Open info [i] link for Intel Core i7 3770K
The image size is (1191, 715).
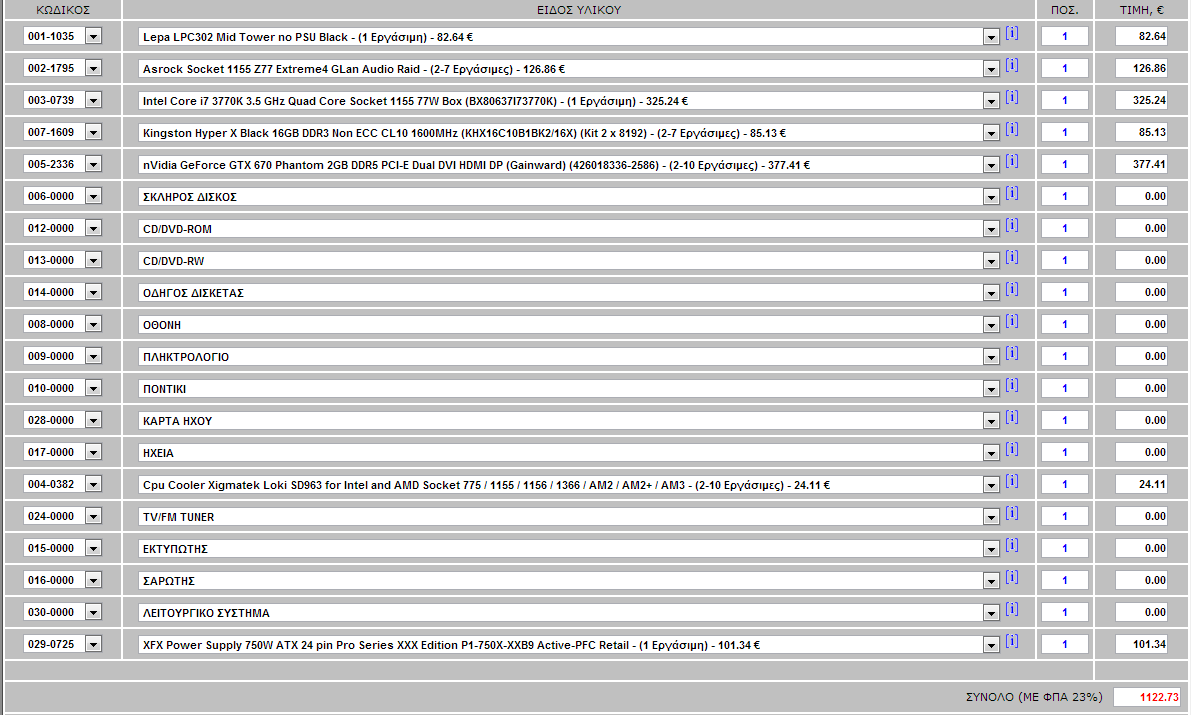tap(1012, 97)
